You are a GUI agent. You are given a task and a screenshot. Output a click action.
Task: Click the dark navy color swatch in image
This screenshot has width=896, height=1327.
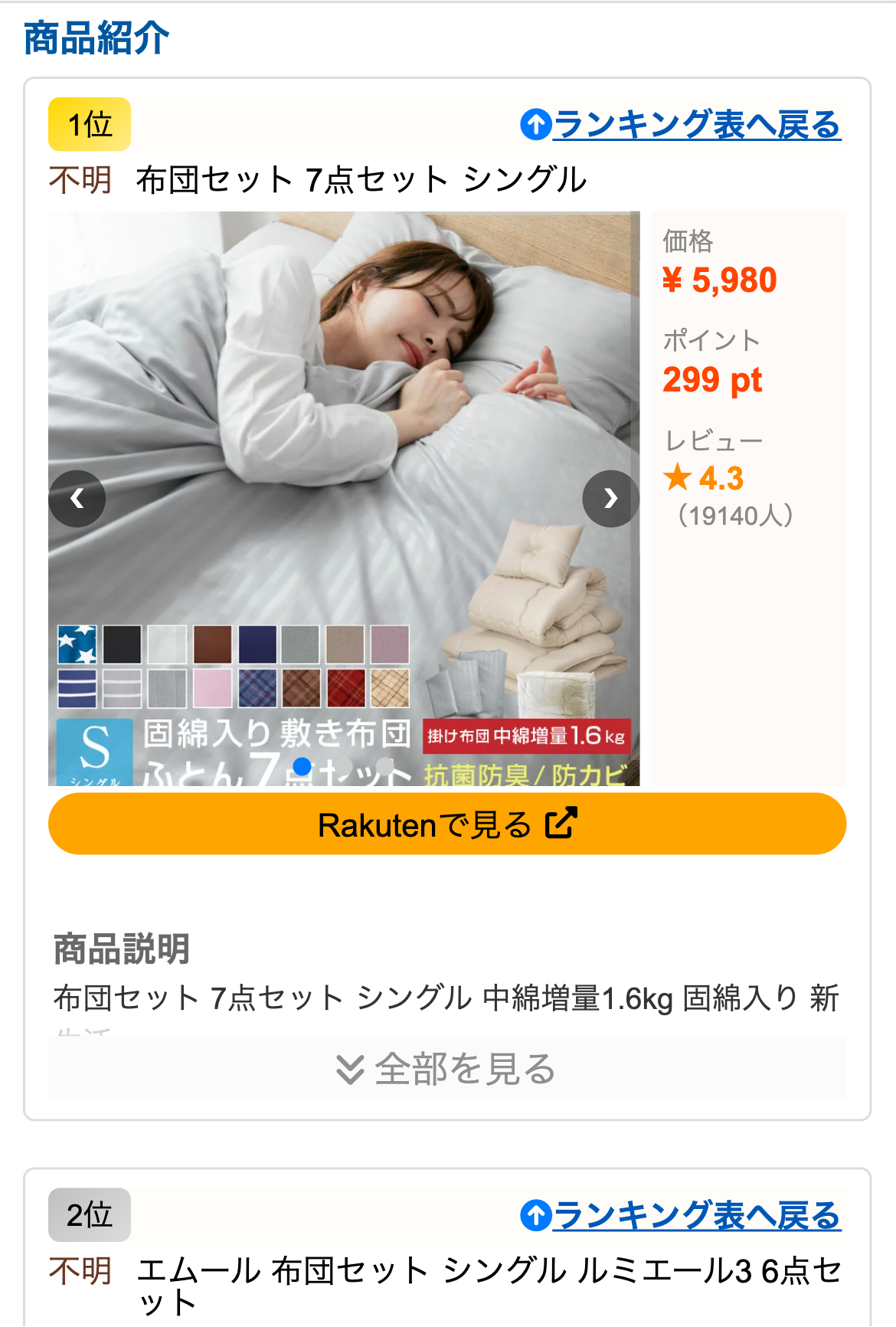257,644
